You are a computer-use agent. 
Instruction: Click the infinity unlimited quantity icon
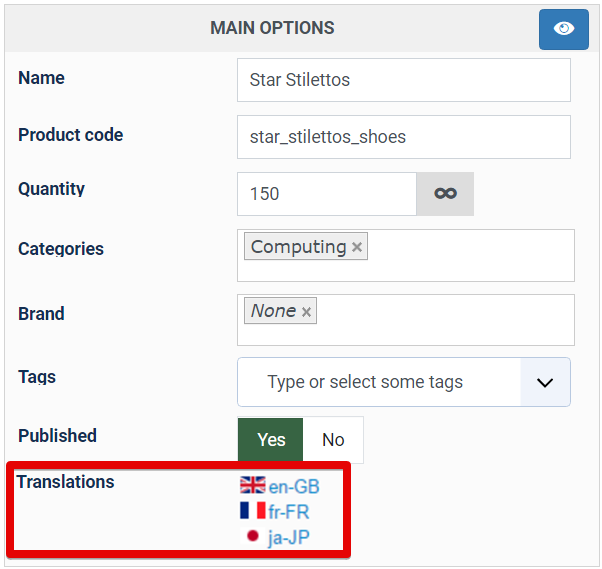445,194
